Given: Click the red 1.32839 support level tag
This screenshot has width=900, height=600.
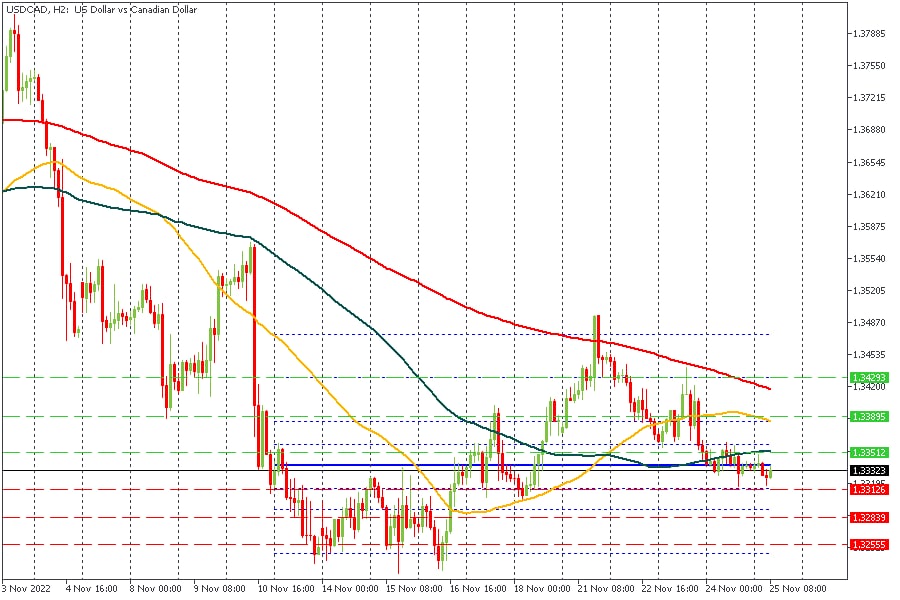Looking at the screenshot, I should click(x=869, y=517).
